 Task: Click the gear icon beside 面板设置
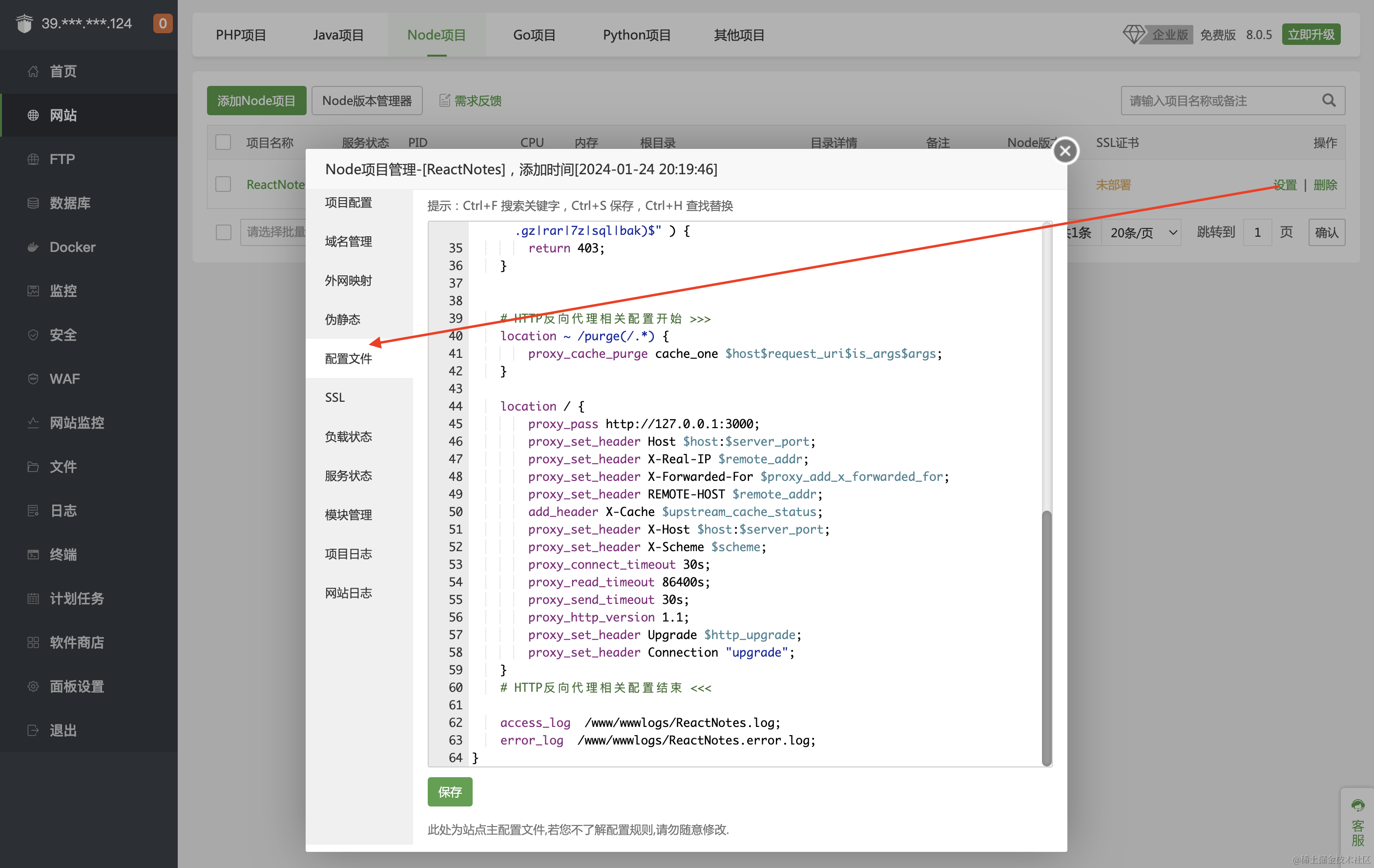click(x=33, y=686)
